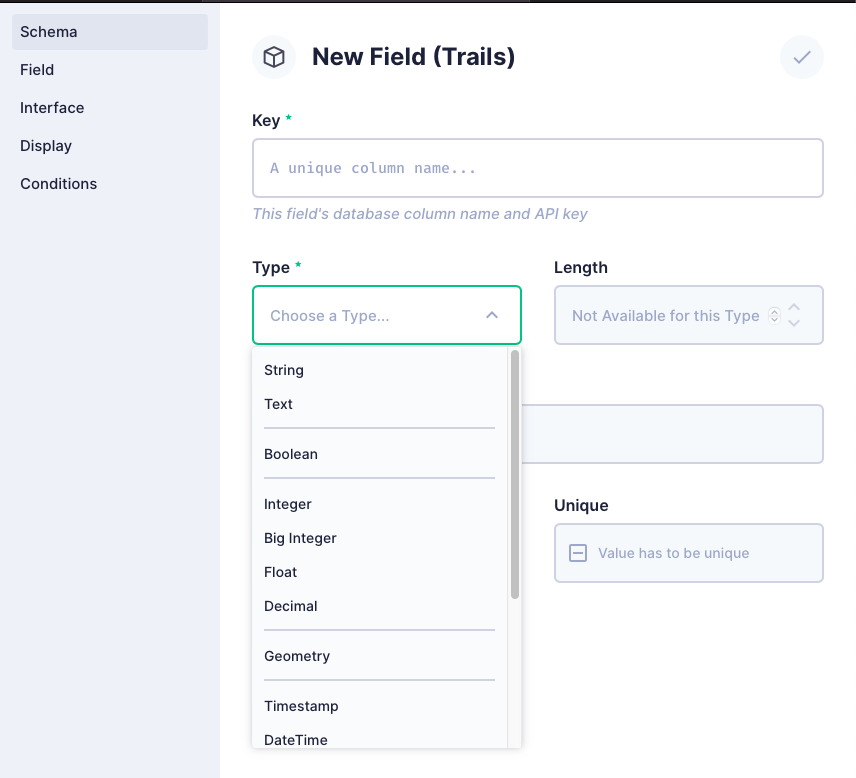Screen dimensions: 856x778
Task: Go to the Conditions section
Action: tap(58, 183)
